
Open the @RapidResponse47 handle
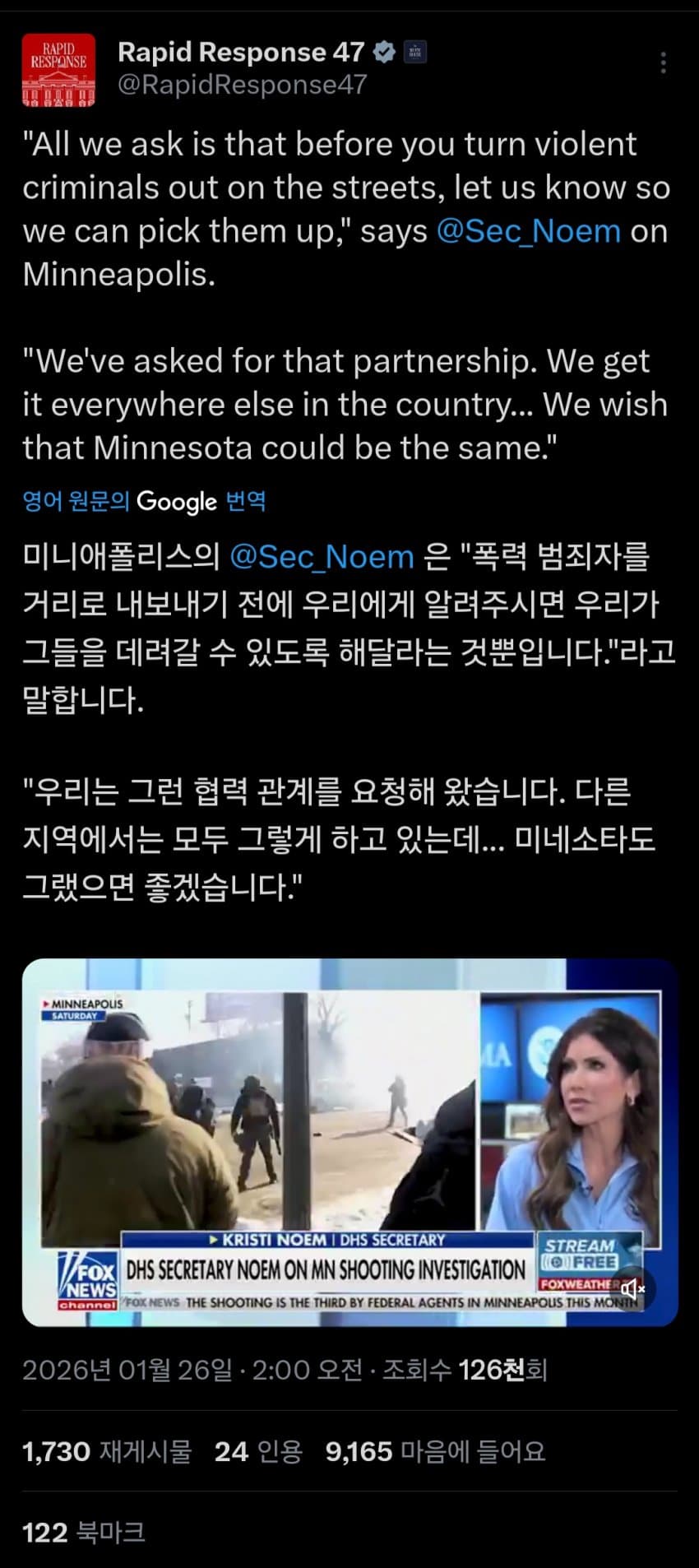coord(243,84)
